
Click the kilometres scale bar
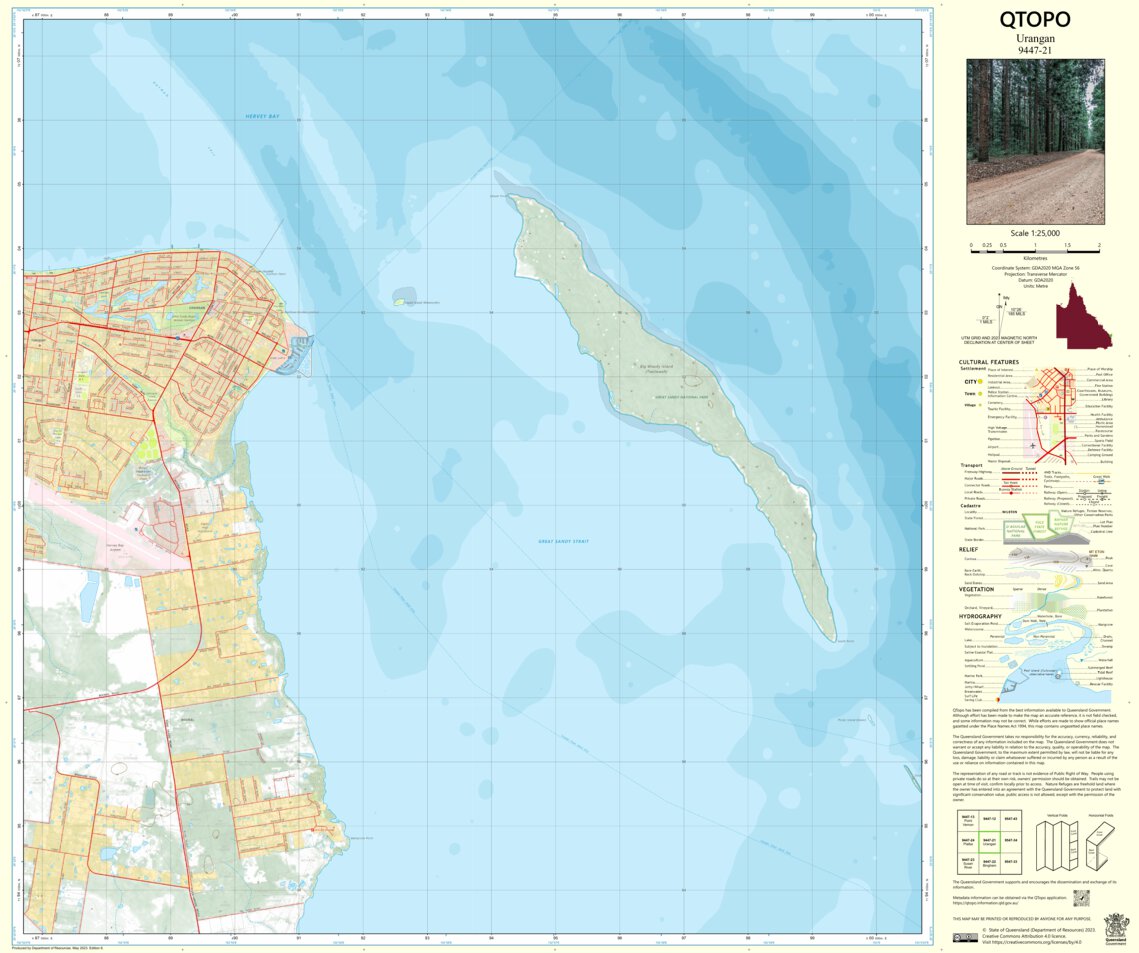click(x=1035, y=251)
